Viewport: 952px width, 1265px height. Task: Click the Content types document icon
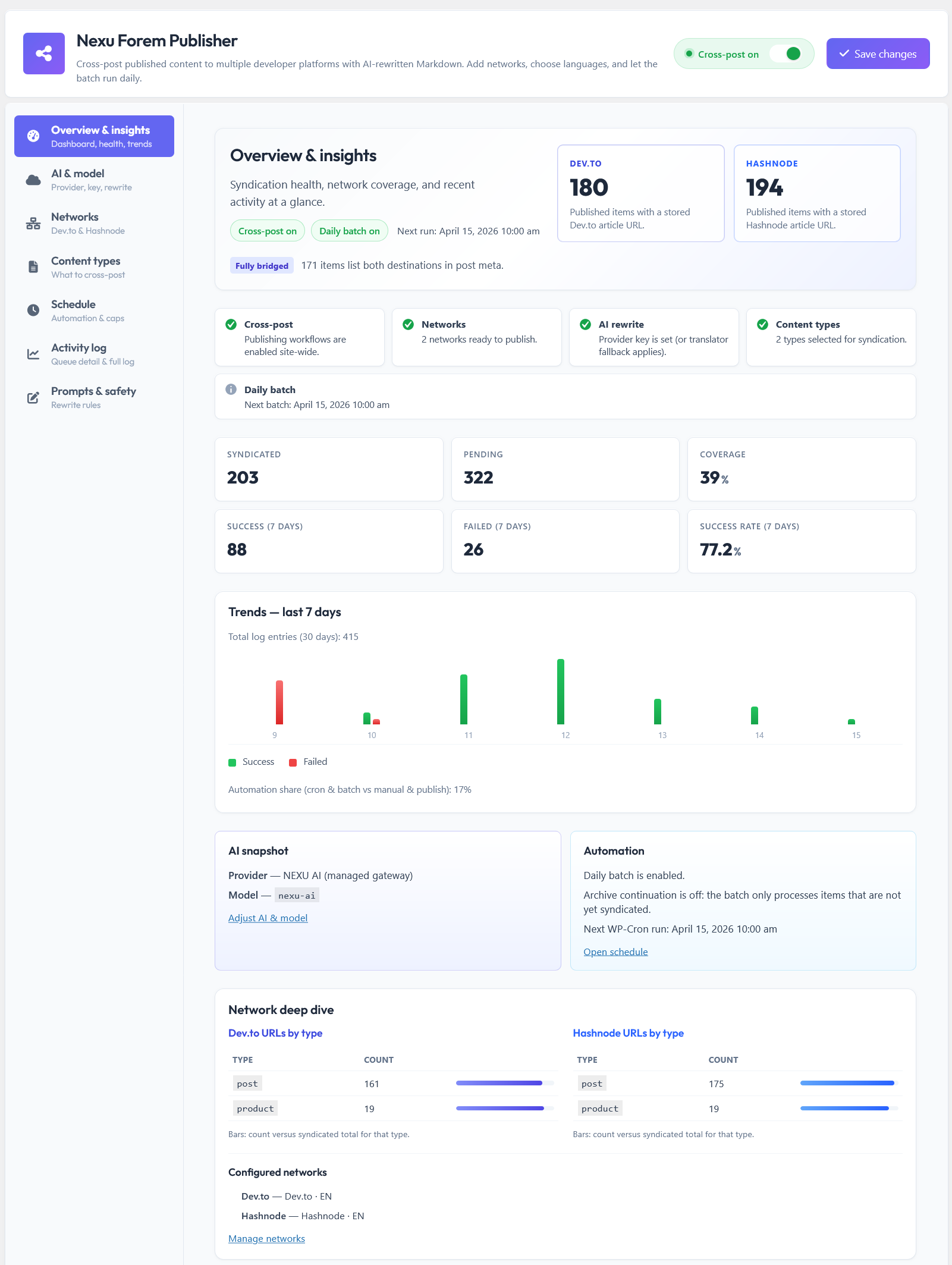[x=33, y=266]
